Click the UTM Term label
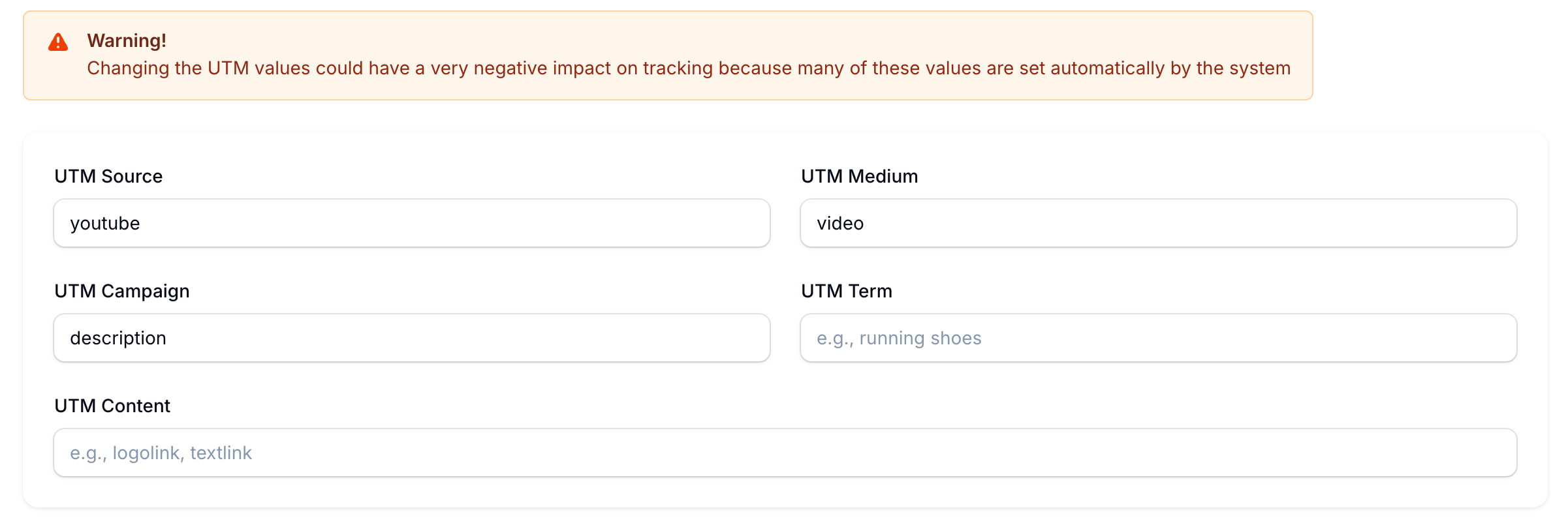 click(x=847, y=291)
